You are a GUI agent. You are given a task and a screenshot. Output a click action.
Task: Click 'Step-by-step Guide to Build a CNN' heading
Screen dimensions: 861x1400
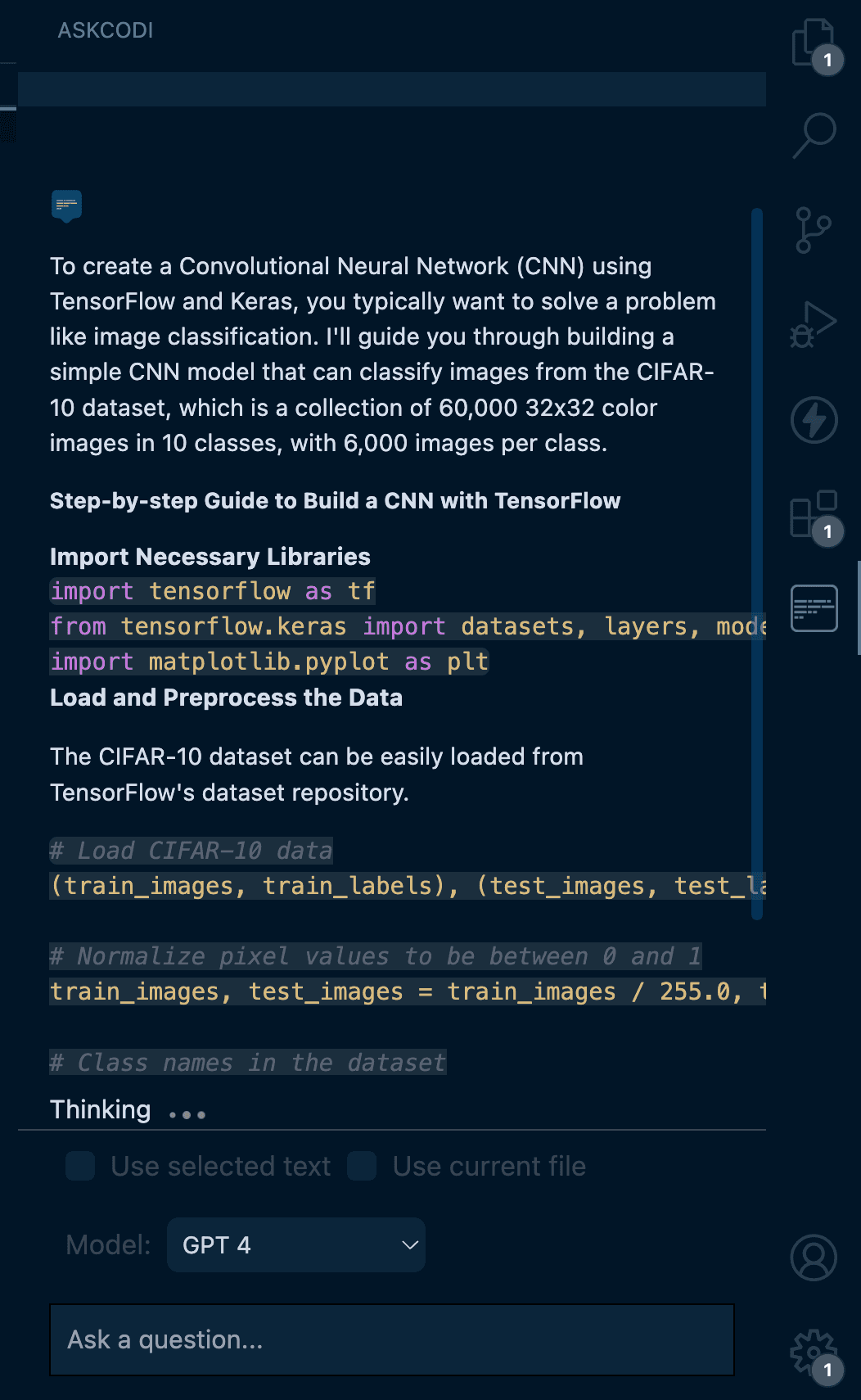coord(335,501)
